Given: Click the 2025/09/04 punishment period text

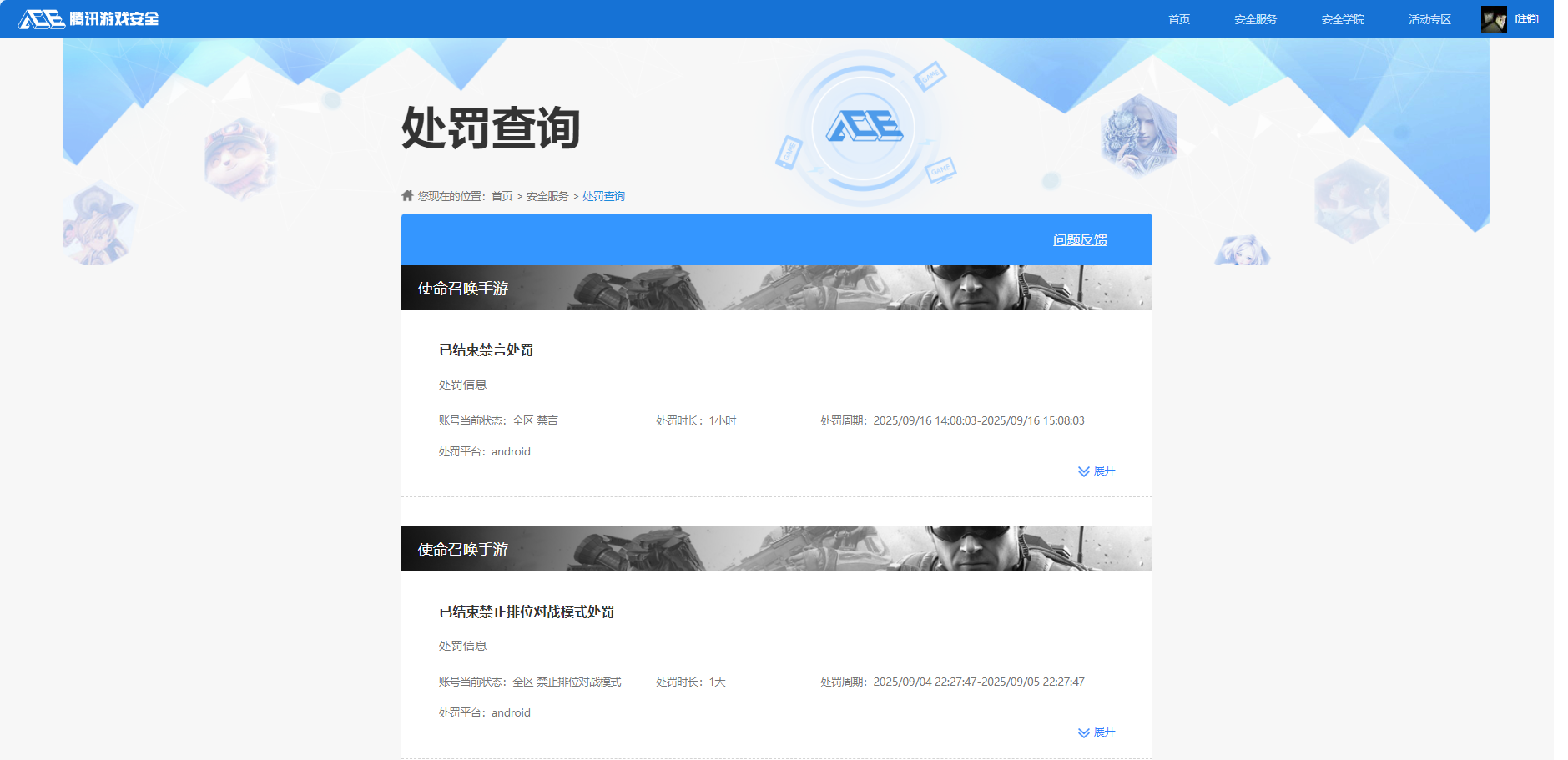Looking at the screenshot, I should [952, 682].
